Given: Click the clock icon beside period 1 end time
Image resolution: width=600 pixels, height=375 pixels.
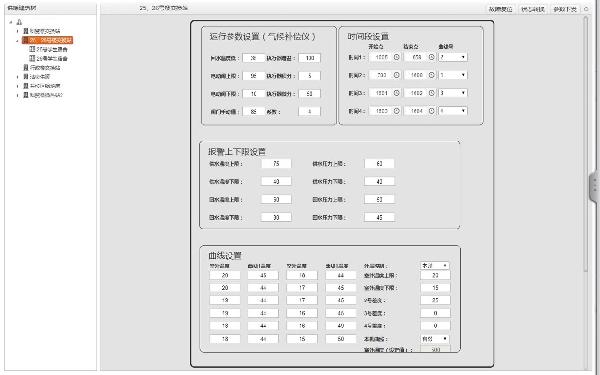Looking at the screenshot, I should [431, 57].
